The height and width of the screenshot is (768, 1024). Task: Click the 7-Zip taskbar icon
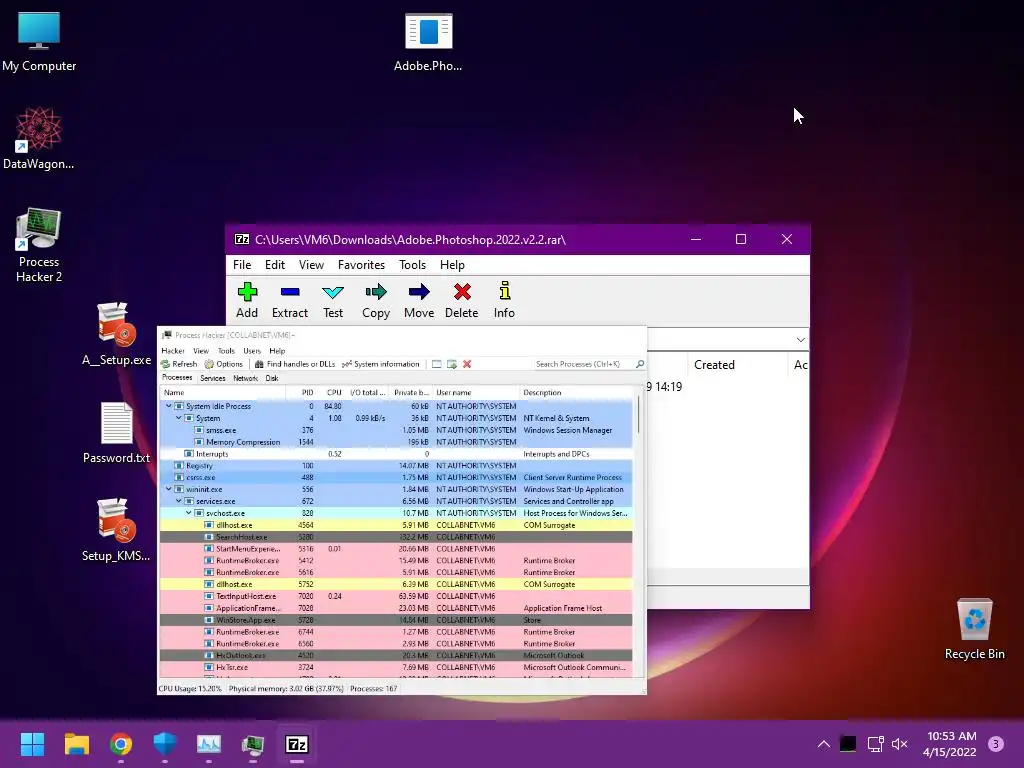[297, 744]
